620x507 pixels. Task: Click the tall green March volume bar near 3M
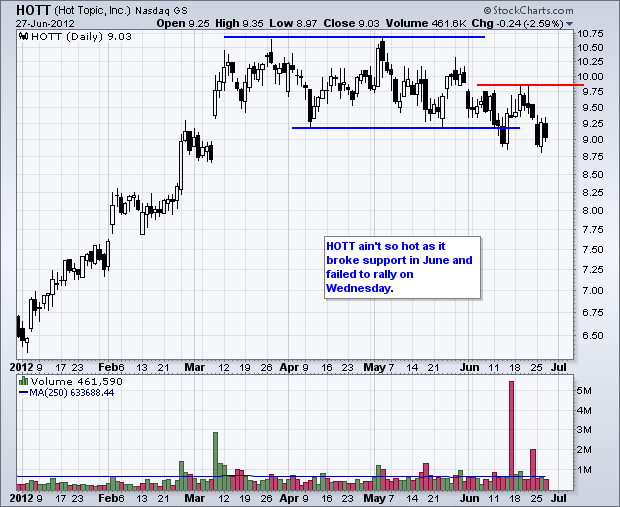[x=215, y=461]
